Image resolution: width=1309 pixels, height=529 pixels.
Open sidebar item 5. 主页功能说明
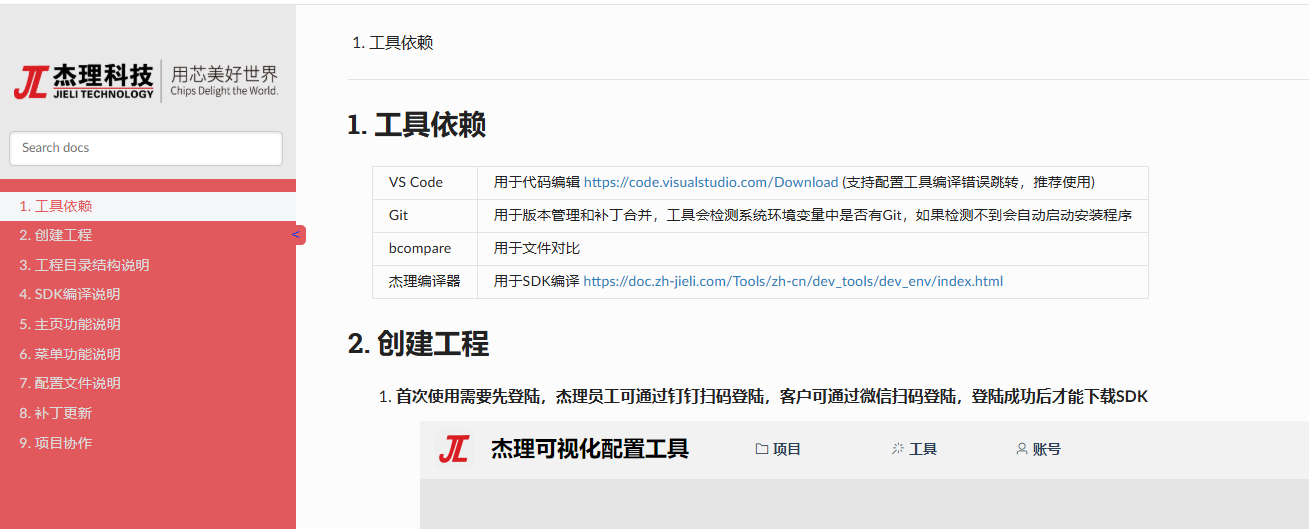148,324
